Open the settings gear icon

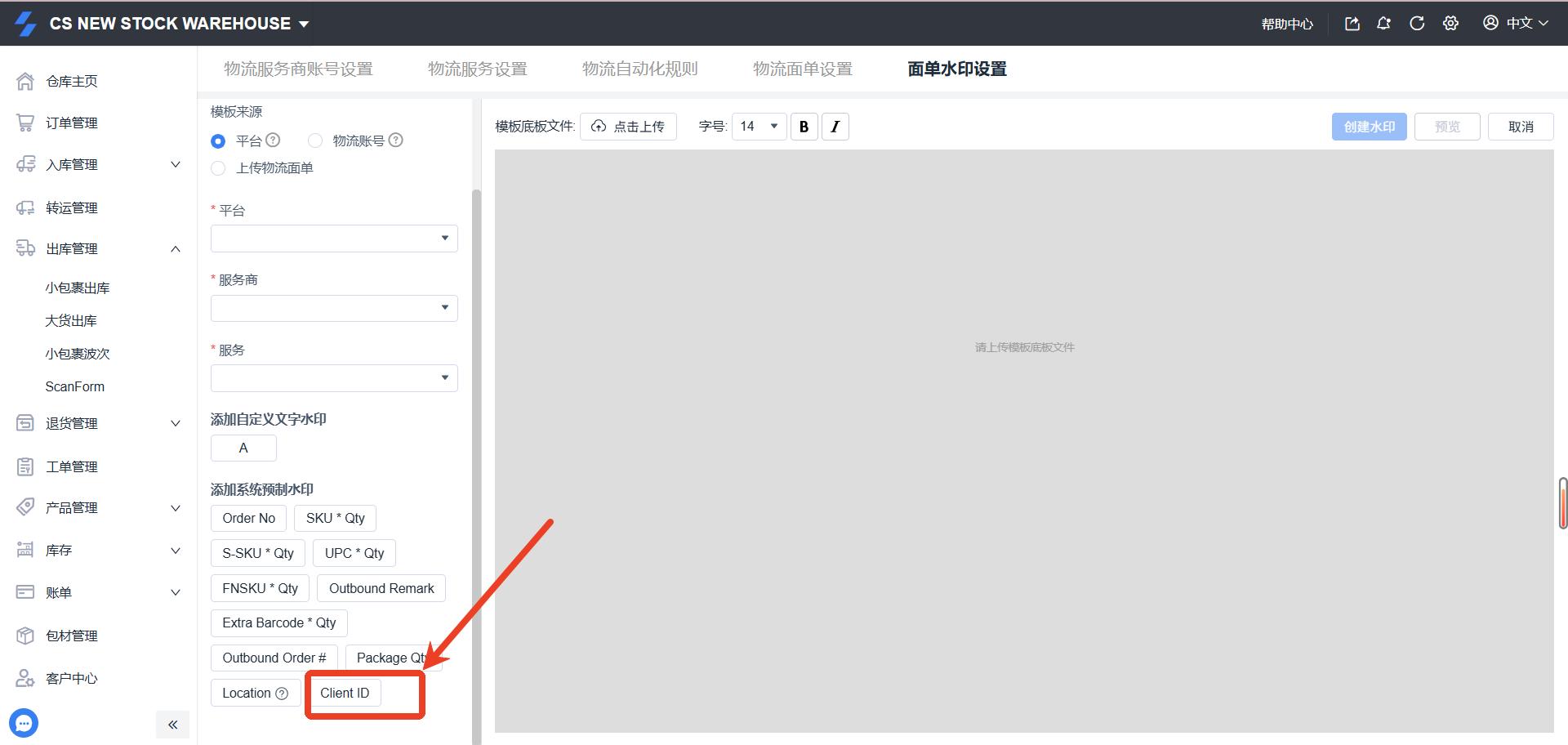click(x=1450, y=24)
